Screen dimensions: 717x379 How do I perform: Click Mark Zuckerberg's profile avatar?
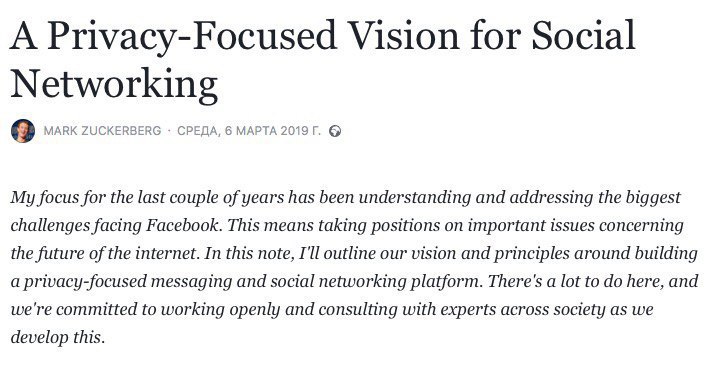[23, 131]
